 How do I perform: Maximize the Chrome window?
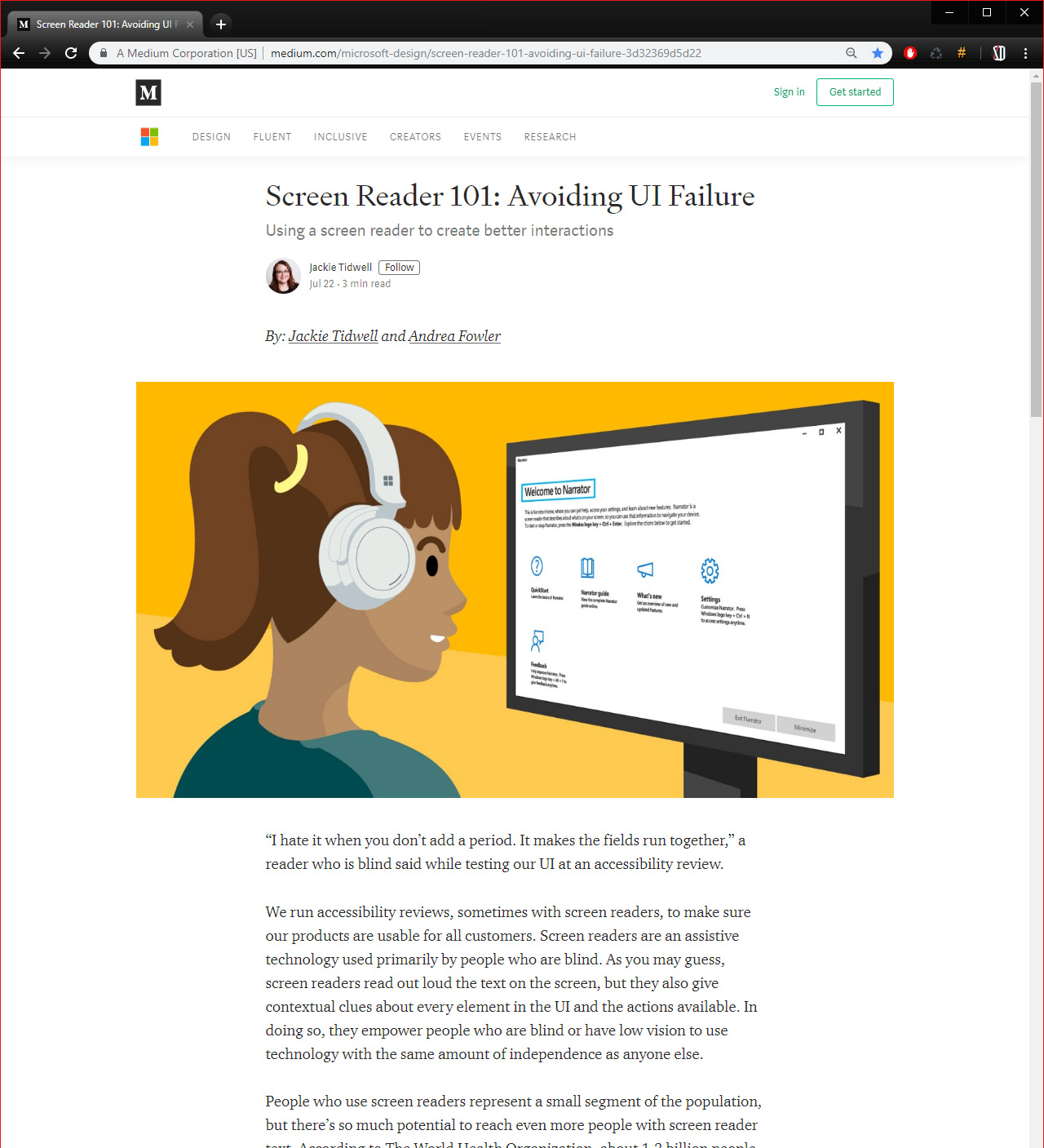pyautogui.click(x=987, y=12)
